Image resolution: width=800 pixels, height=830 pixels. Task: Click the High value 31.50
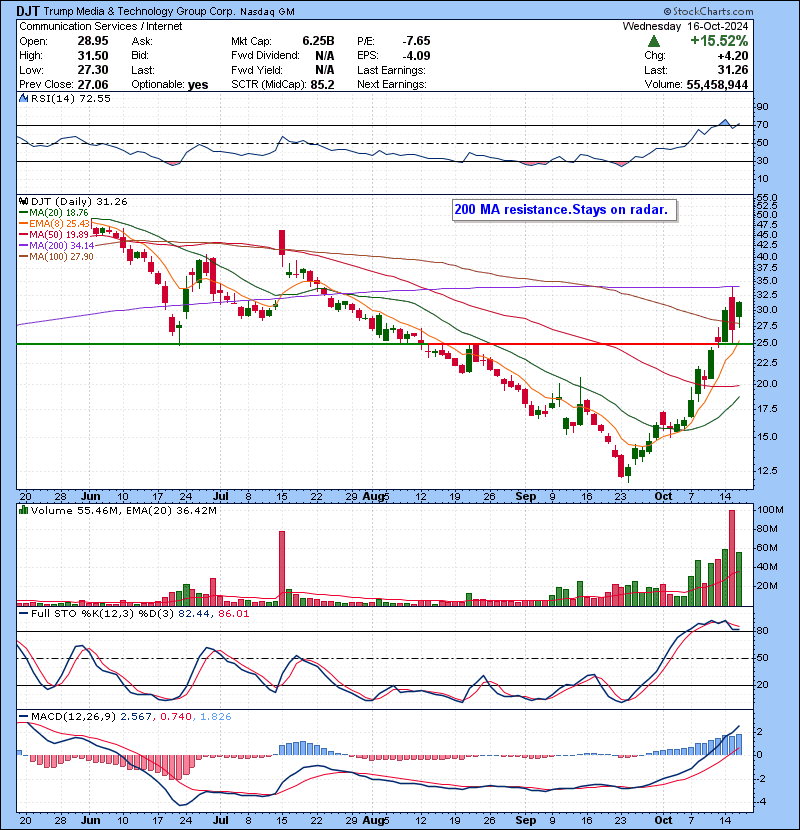tap(93, 56)
